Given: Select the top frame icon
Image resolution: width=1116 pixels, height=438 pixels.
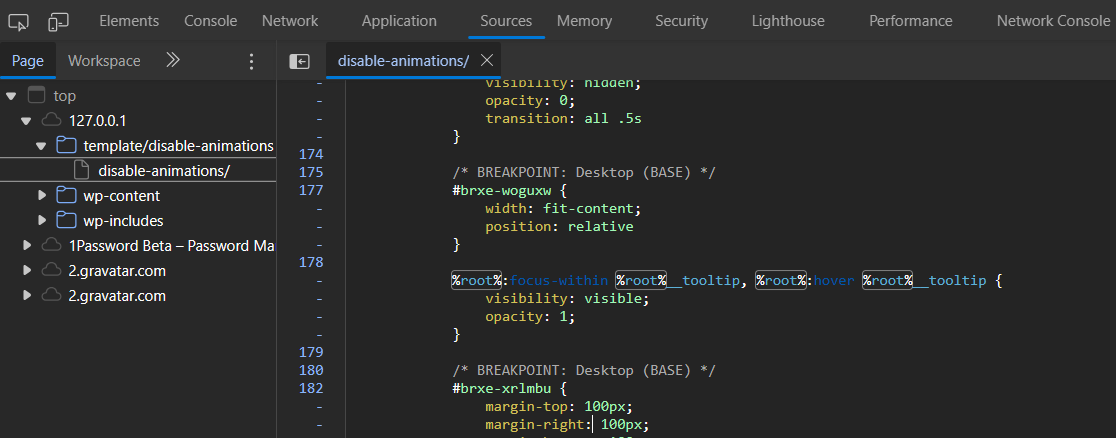Looking at the screenshot, I should coord(36,95).
